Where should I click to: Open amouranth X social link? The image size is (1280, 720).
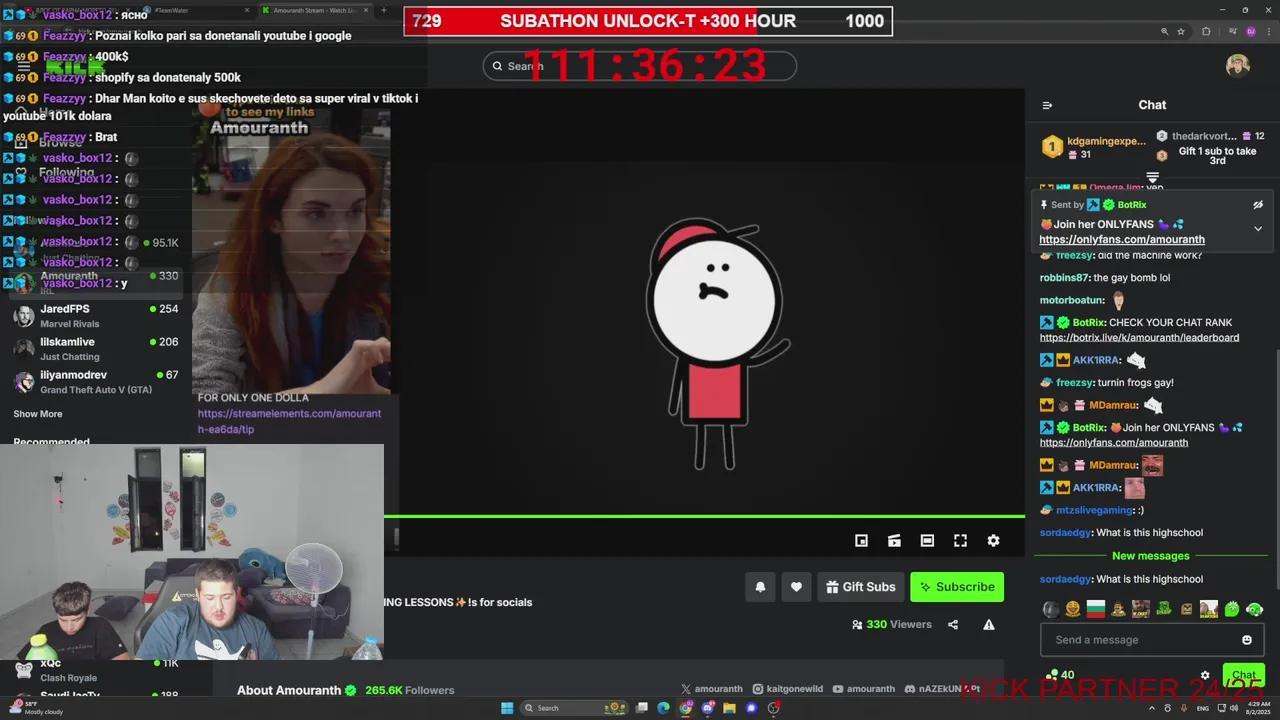712,689
